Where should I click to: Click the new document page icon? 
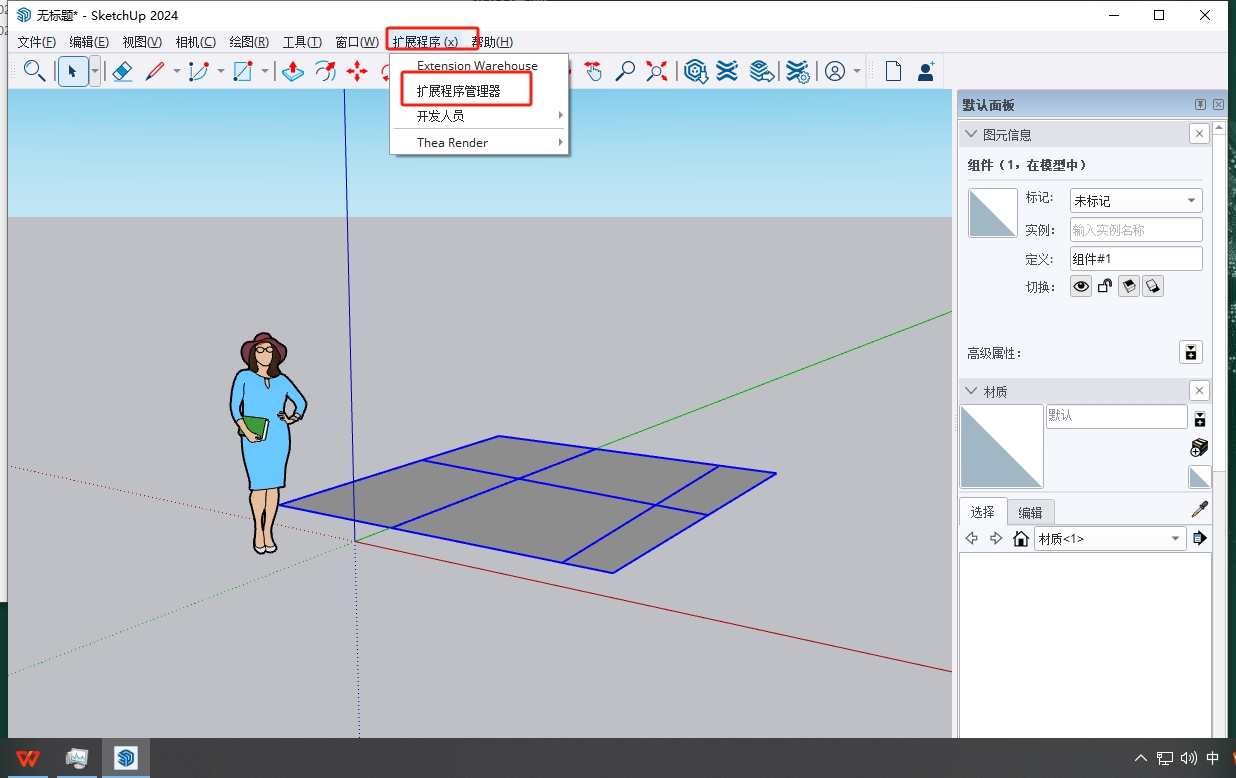[894, 71]
